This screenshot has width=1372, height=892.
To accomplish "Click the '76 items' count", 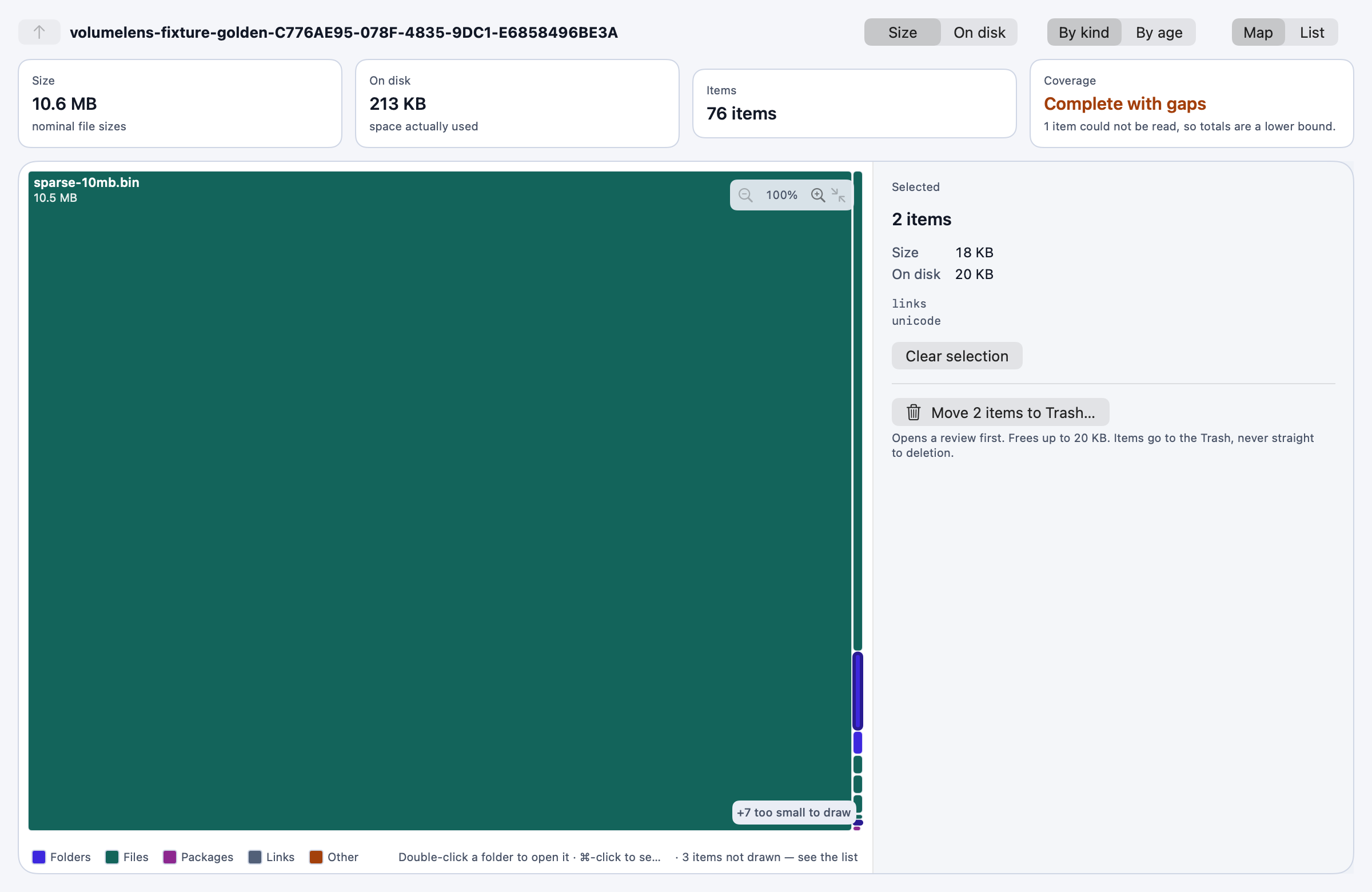I will tap(741, 114).
